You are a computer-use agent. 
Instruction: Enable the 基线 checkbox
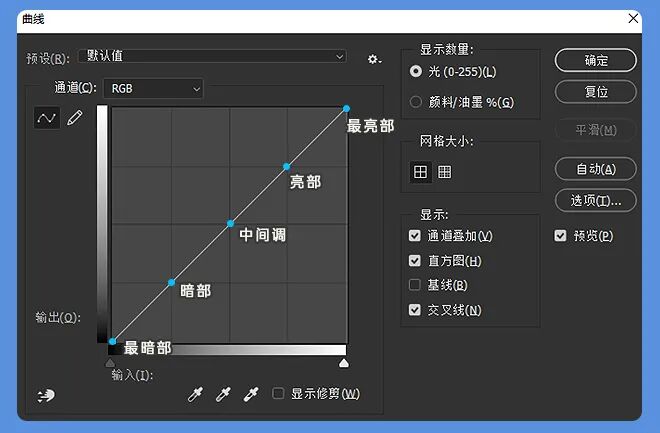click(415, 285)
